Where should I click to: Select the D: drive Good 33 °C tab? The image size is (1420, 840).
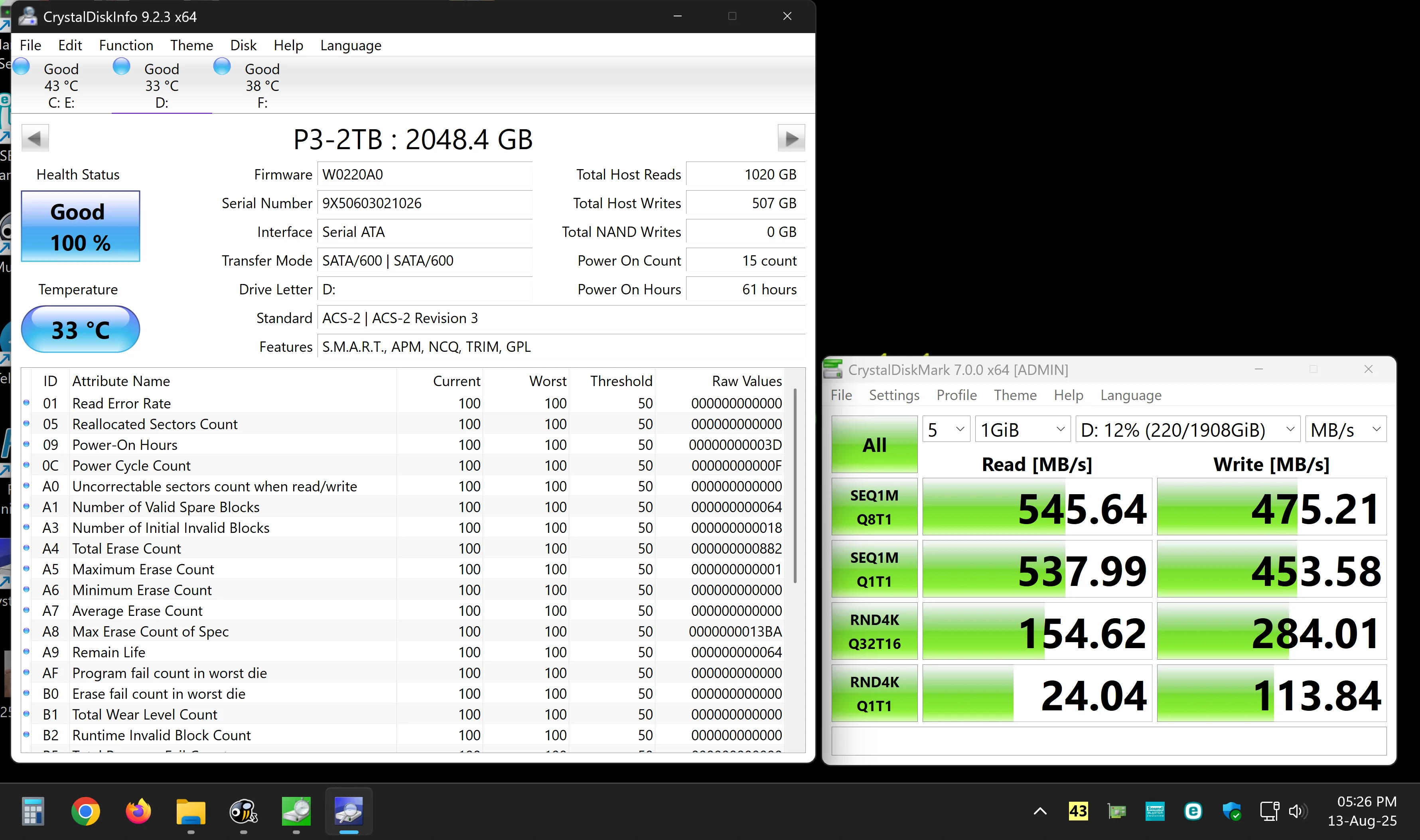[162, 85]
